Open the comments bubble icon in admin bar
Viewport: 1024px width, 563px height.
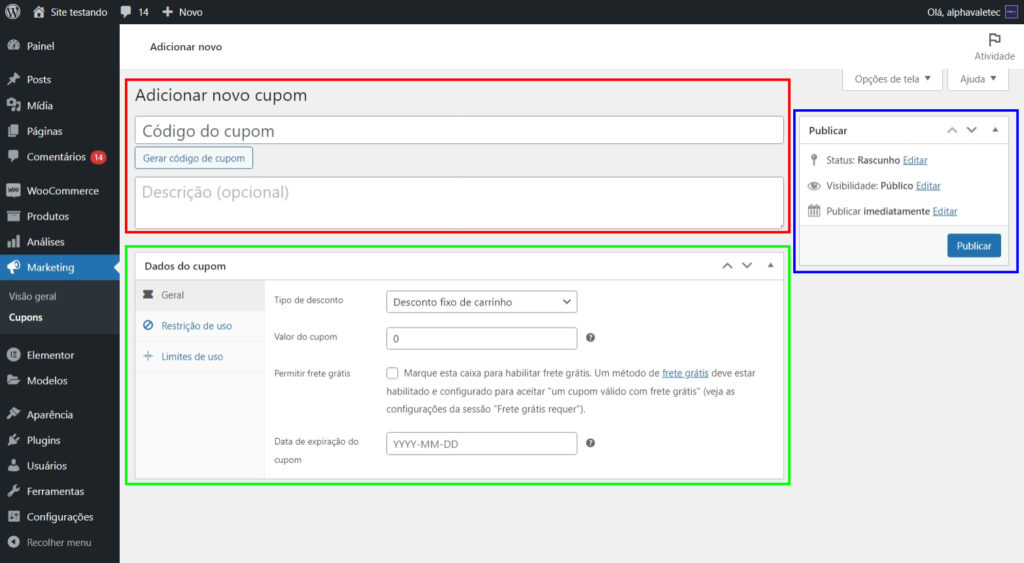point(126,12)
